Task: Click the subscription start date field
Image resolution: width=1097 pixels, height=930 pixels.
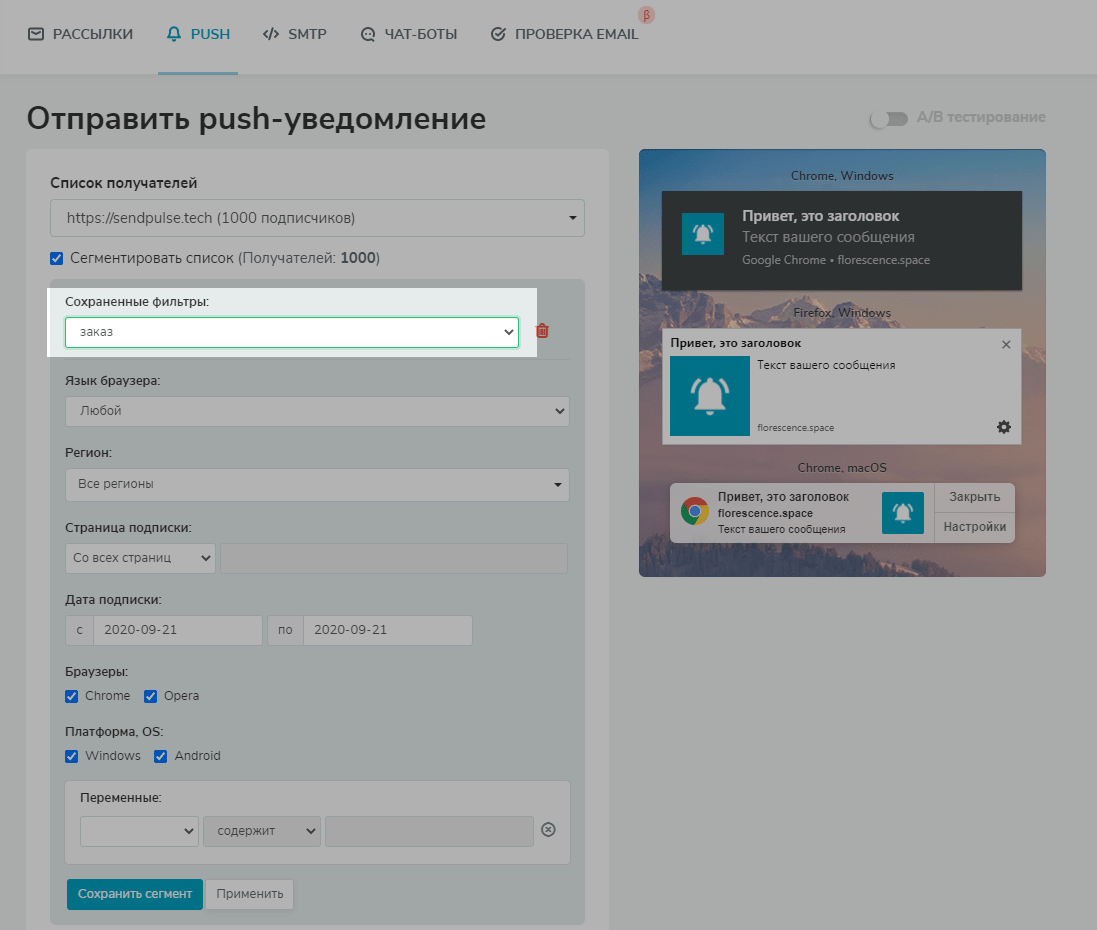Action: point(178,630)
